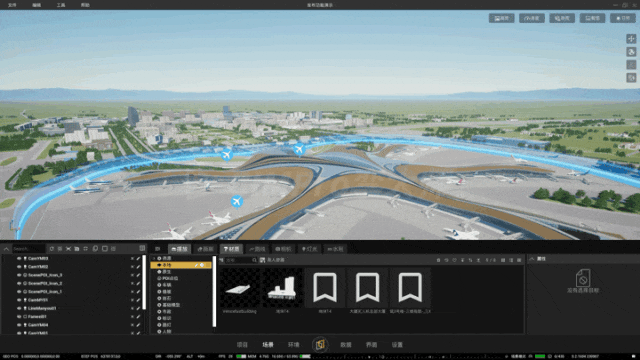Image resolution: width=640 pixels, height=360 pixels.
Task: Go to the 设置 section in the bottom navigation
Action: pyautogui.click(x=397, y=345)
